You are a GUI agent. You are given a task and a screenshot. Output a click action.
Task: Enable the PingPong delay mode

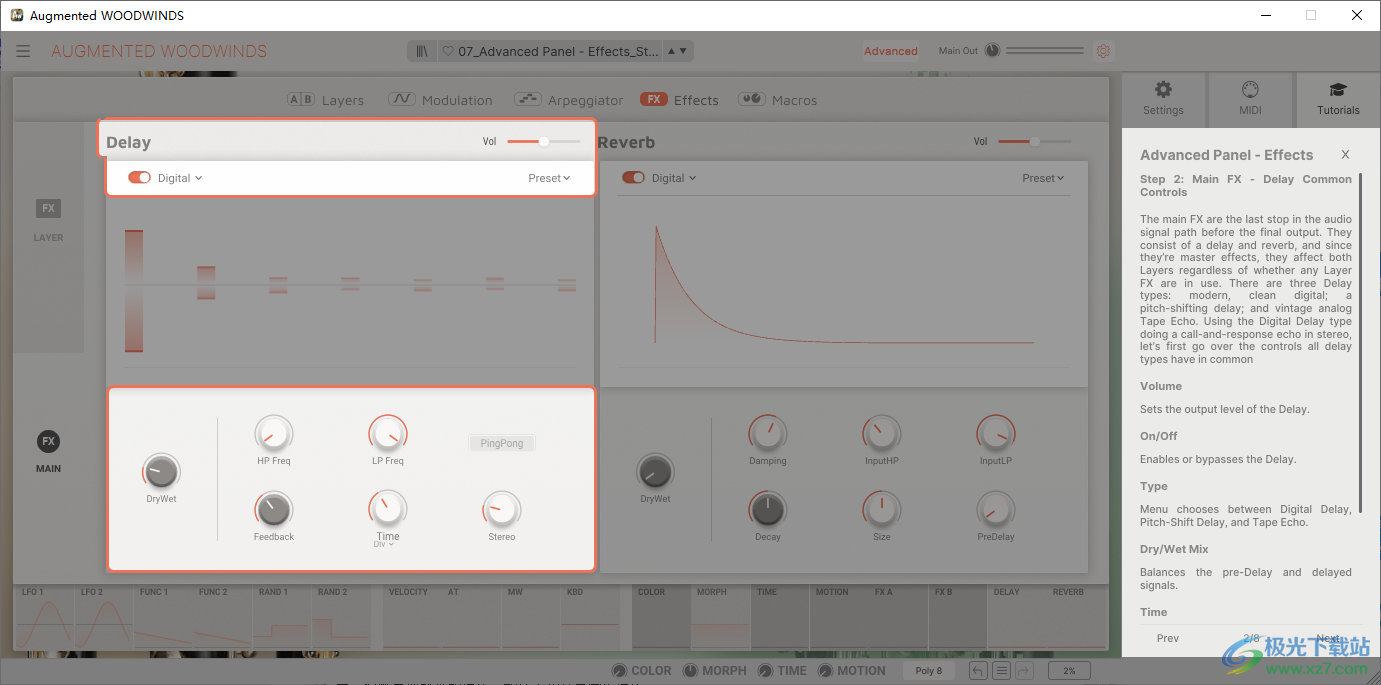click(x=502, y=443)
